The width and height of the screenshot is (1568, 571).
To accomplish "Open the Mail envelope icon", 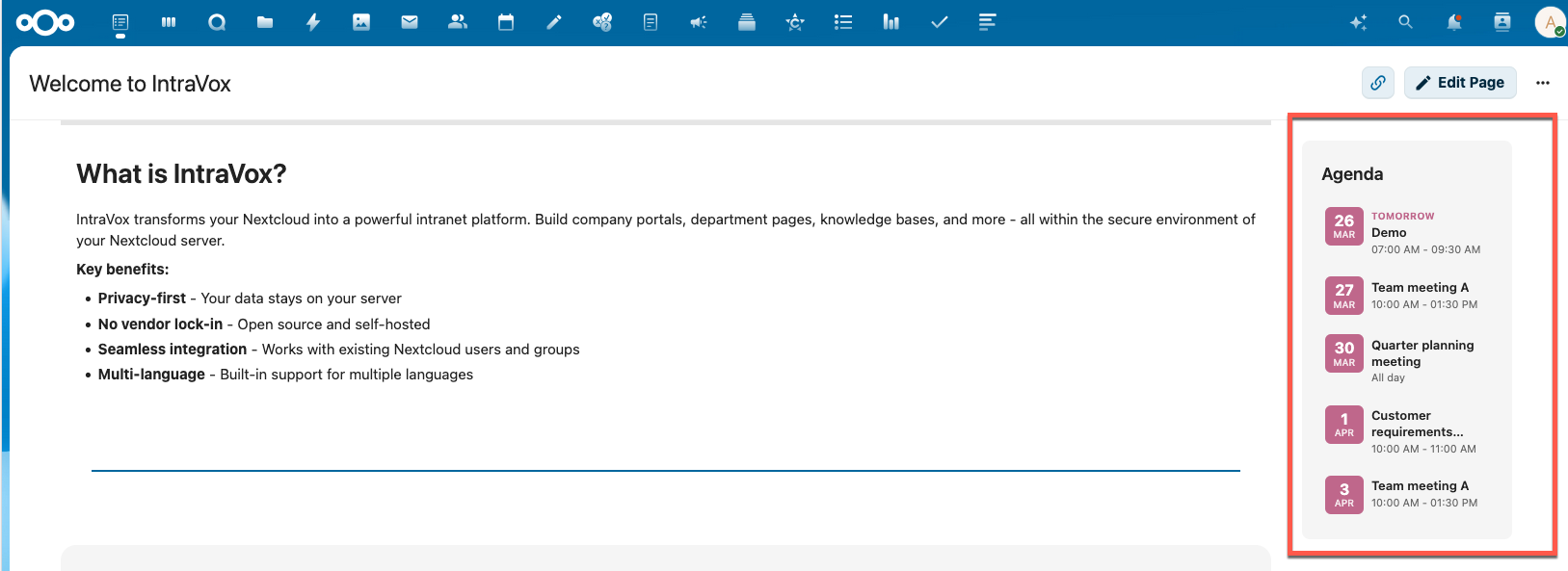I will (x=410, y=22).
